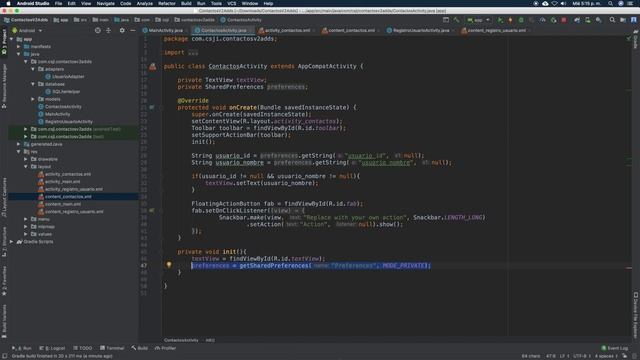Click the user avatar icon at toolbar end
The width and height of the screenshot is (640, 360).
pyautogui.click(x=633, y=20)
